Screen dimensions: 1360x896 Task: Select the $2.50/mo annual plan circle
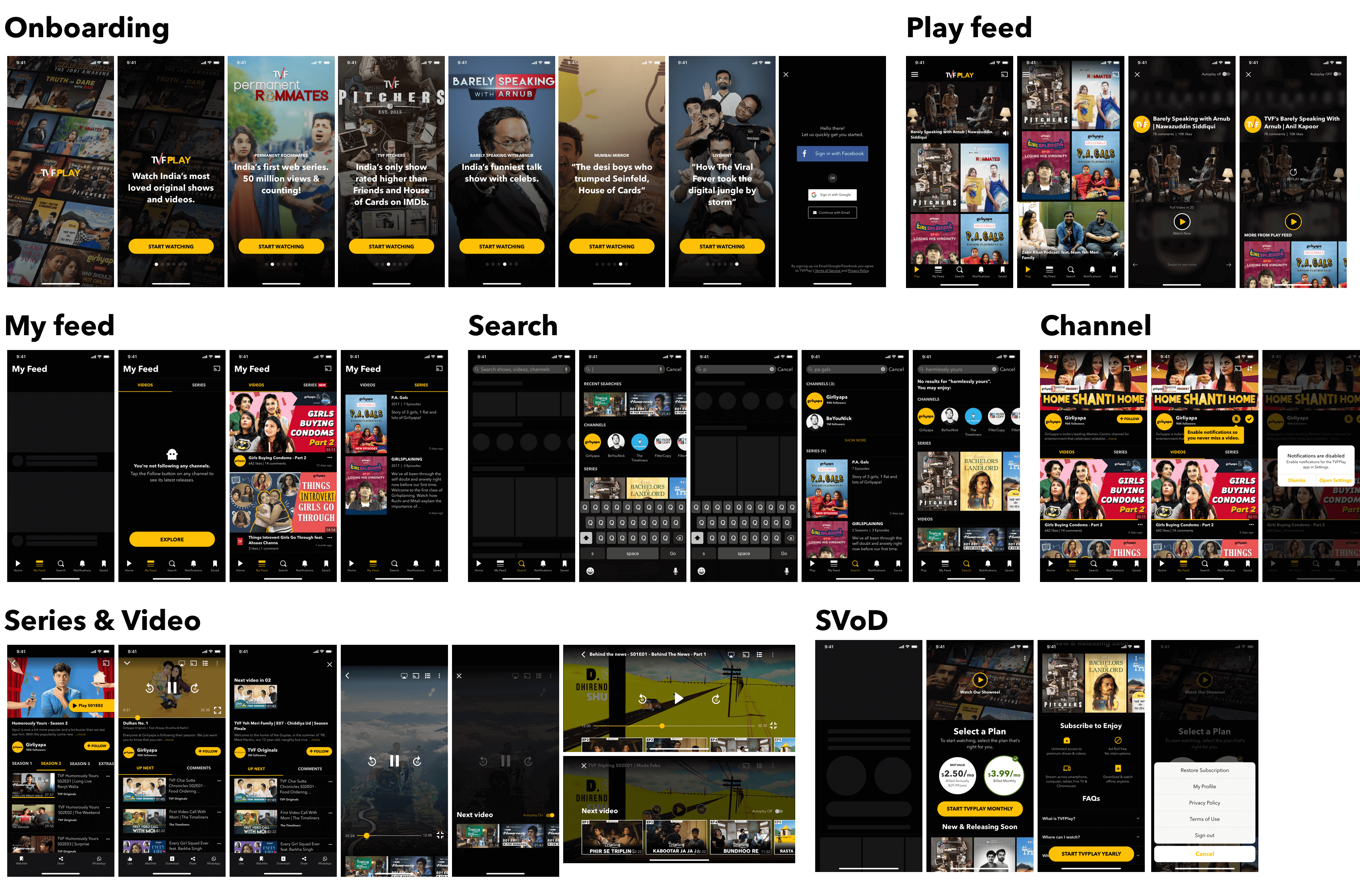tap(957, 776)
